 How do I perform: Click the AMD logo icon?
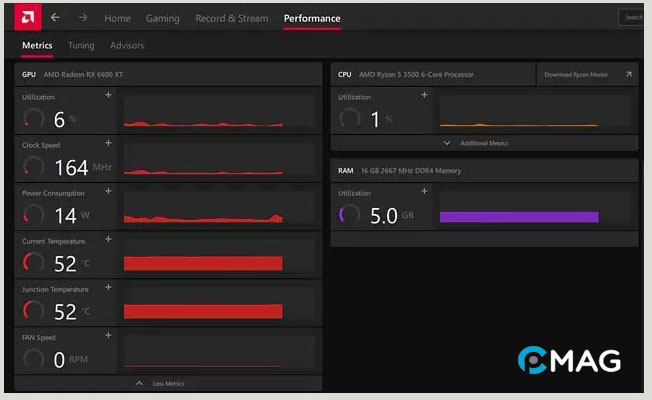coord(27,18)
